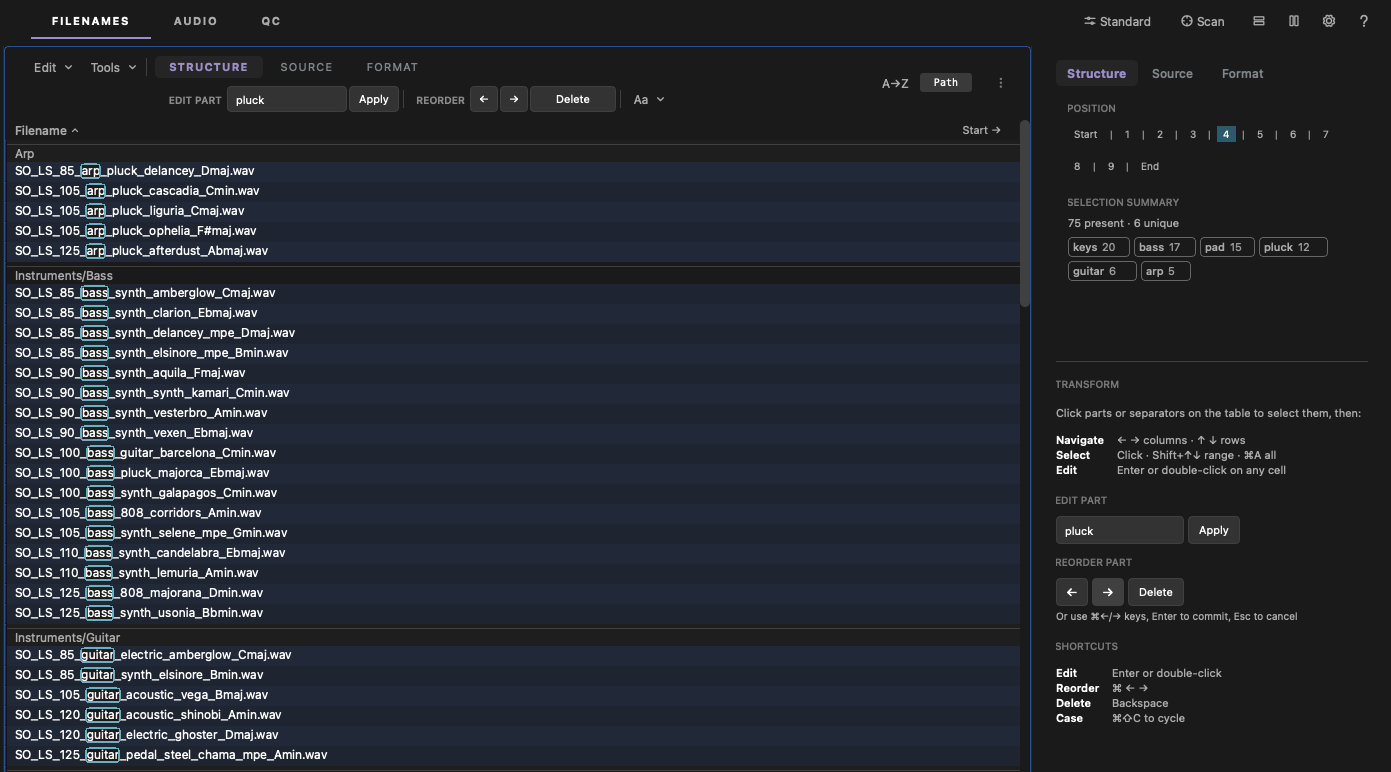Open help question mark icon
1391x772 pixels.
coord(1364,21)
